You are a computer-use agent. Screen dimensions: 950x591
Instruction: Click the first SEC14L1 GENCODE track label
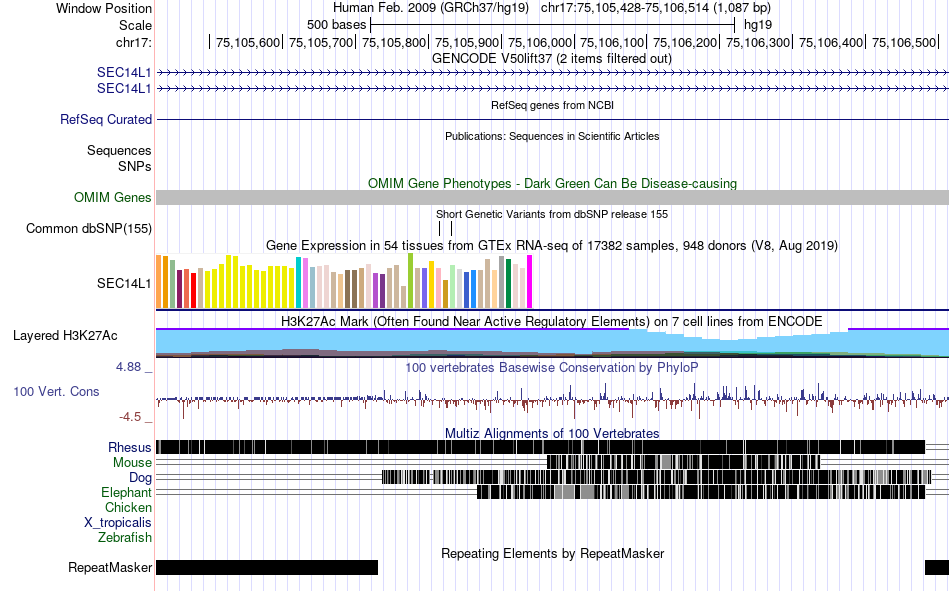124,72
